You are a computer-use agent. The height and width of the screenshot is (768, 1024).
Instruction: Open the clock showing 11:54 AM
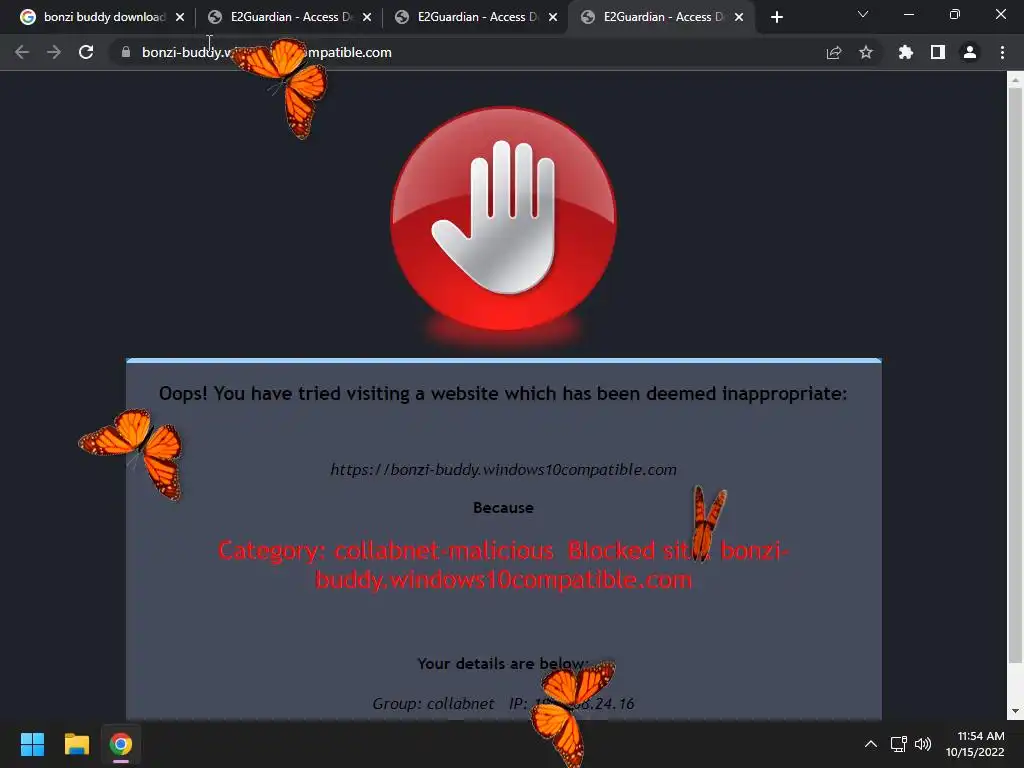[975, 744]
